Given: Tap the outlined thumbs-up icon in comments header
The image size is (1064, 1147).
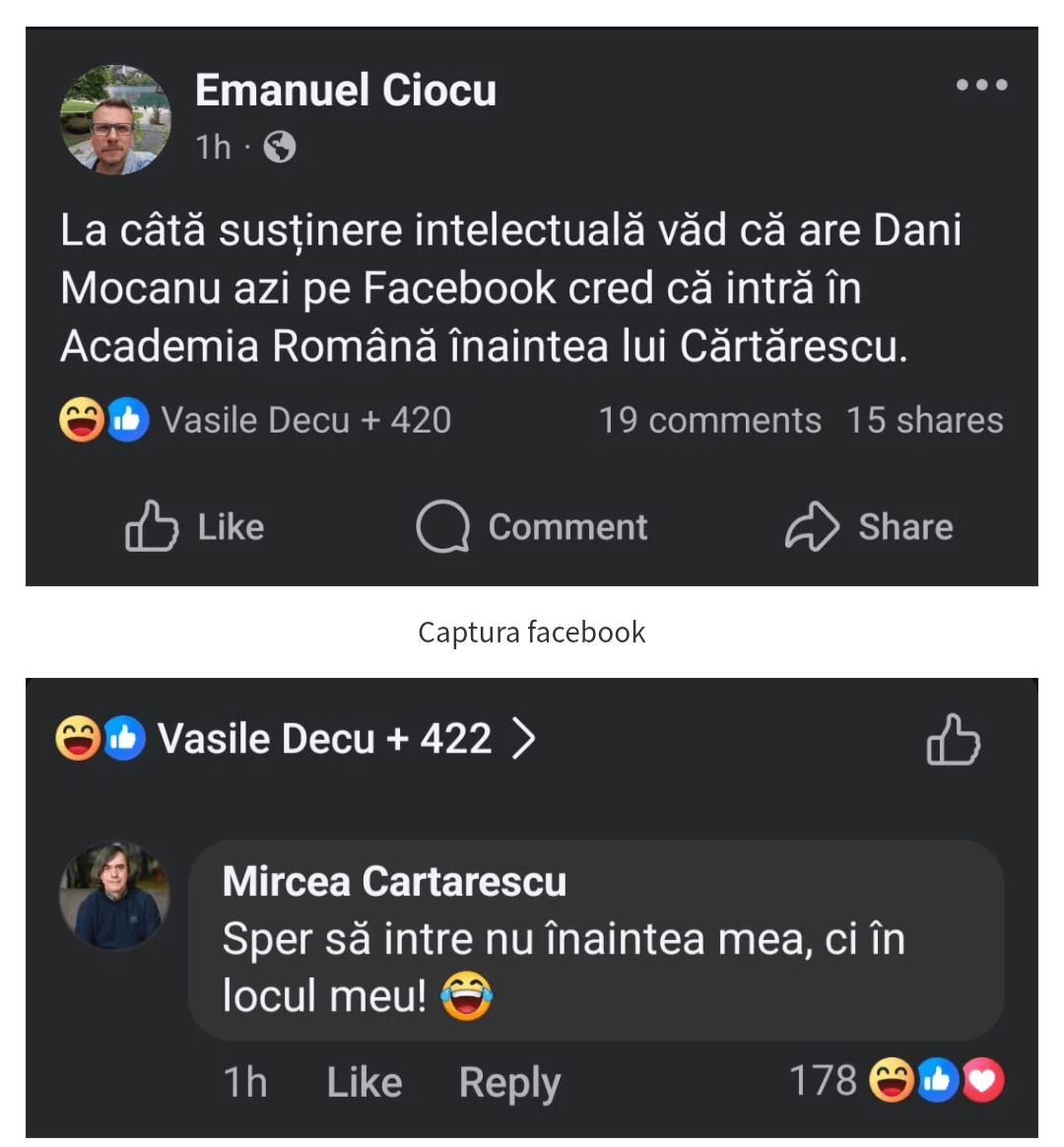Looking at the screenshot, I should click(x=953, y=739).
